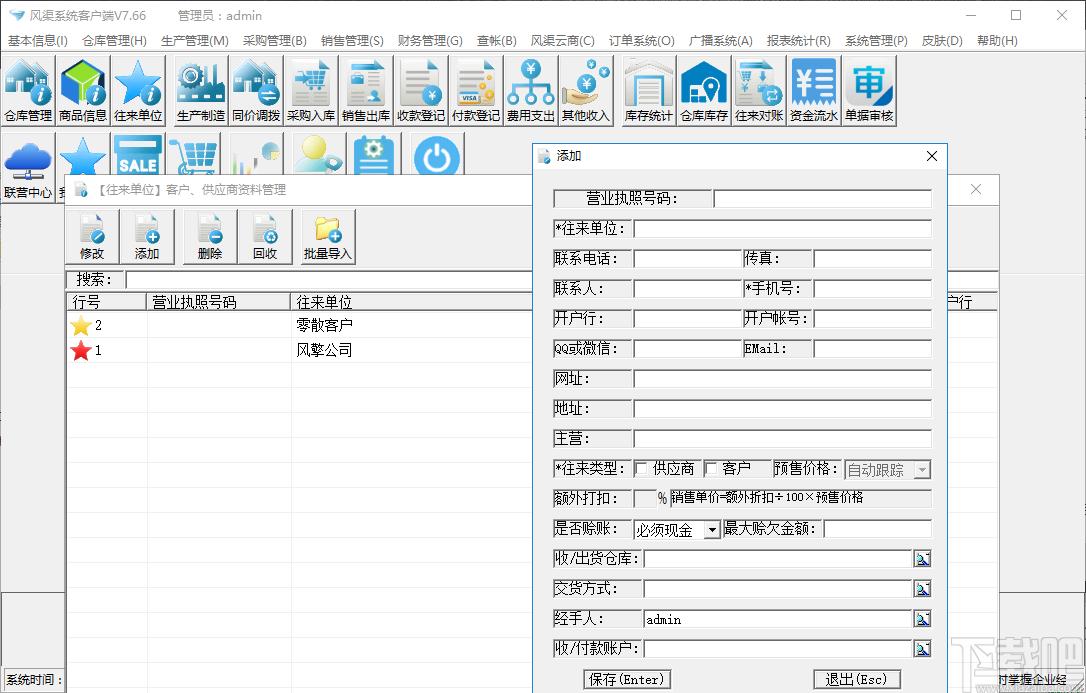Click the 保存(Enter) button
Image resolution: width=1086 pixels, height=693 pixels.
(627, 679)
